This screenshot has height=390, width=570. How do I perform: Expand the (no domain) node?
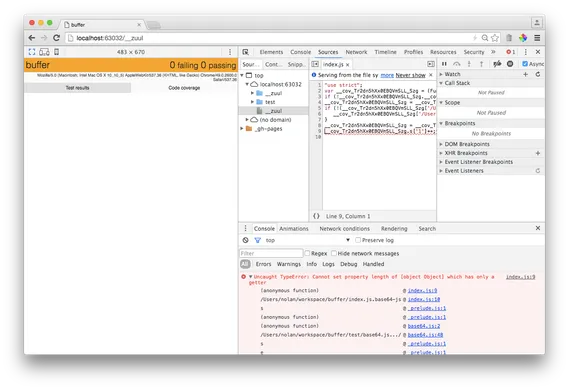point(247,120)
